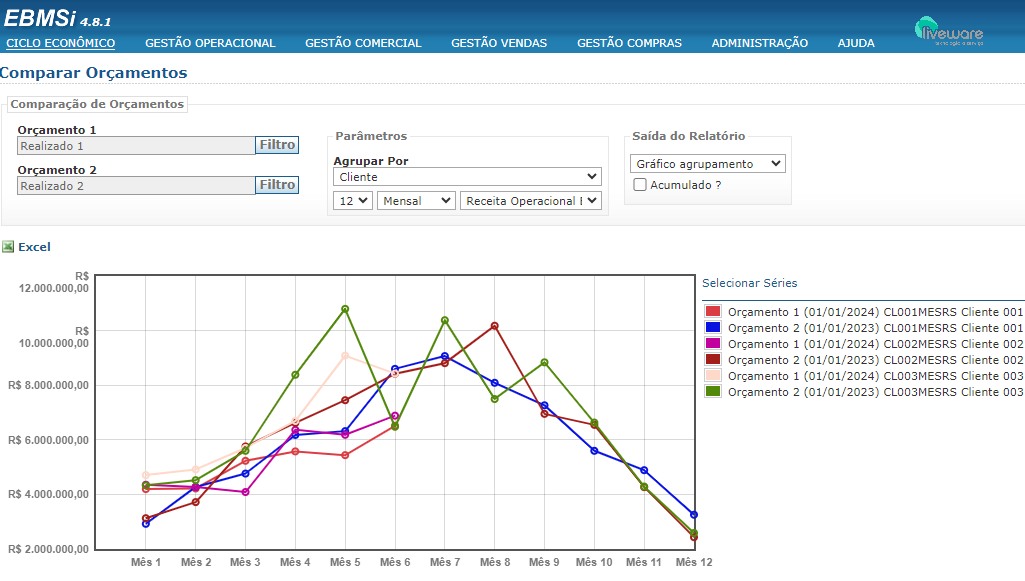Open the Mensal period dropdown
This screenshot has width=1025, height=581.
416,201
